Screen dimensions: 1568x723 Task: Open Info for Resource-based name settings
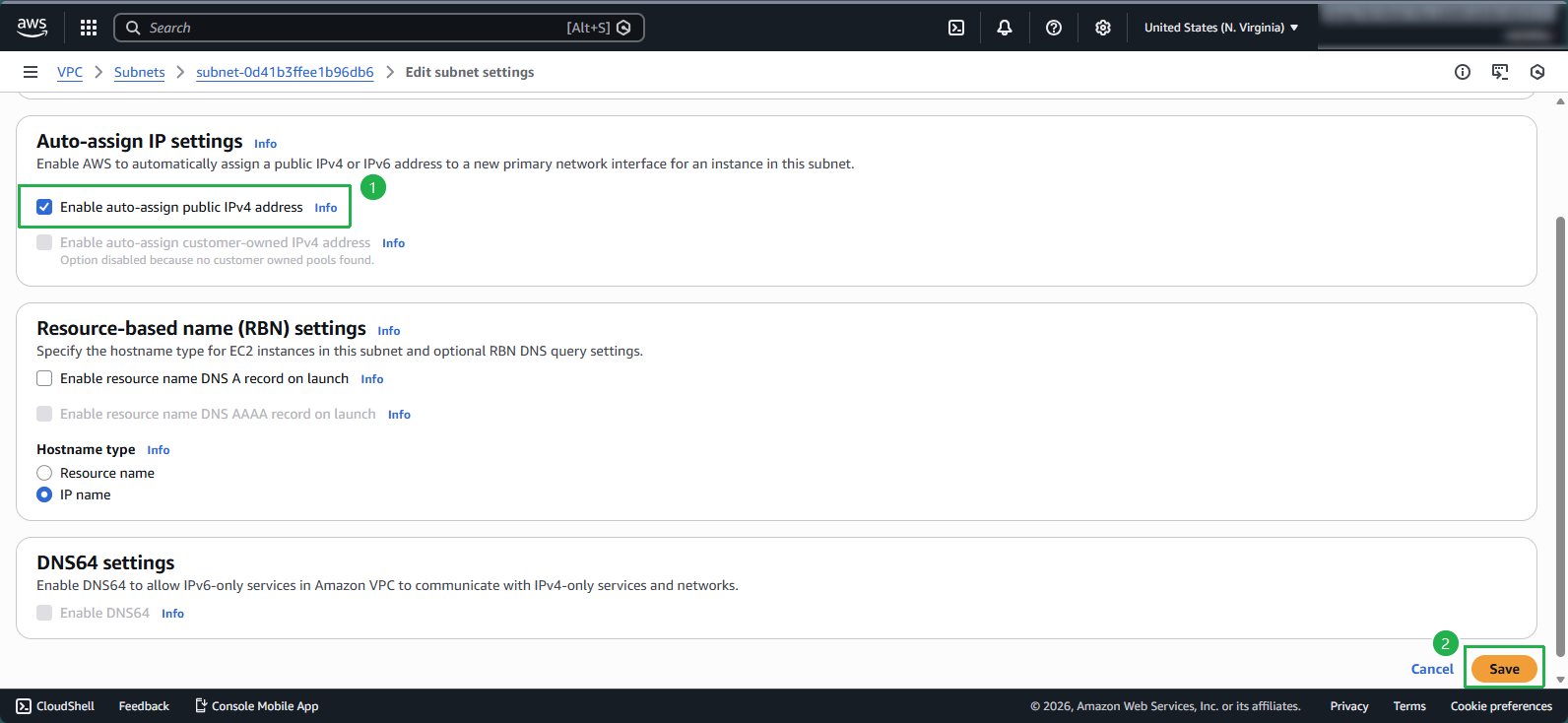(x=389, y=331)
